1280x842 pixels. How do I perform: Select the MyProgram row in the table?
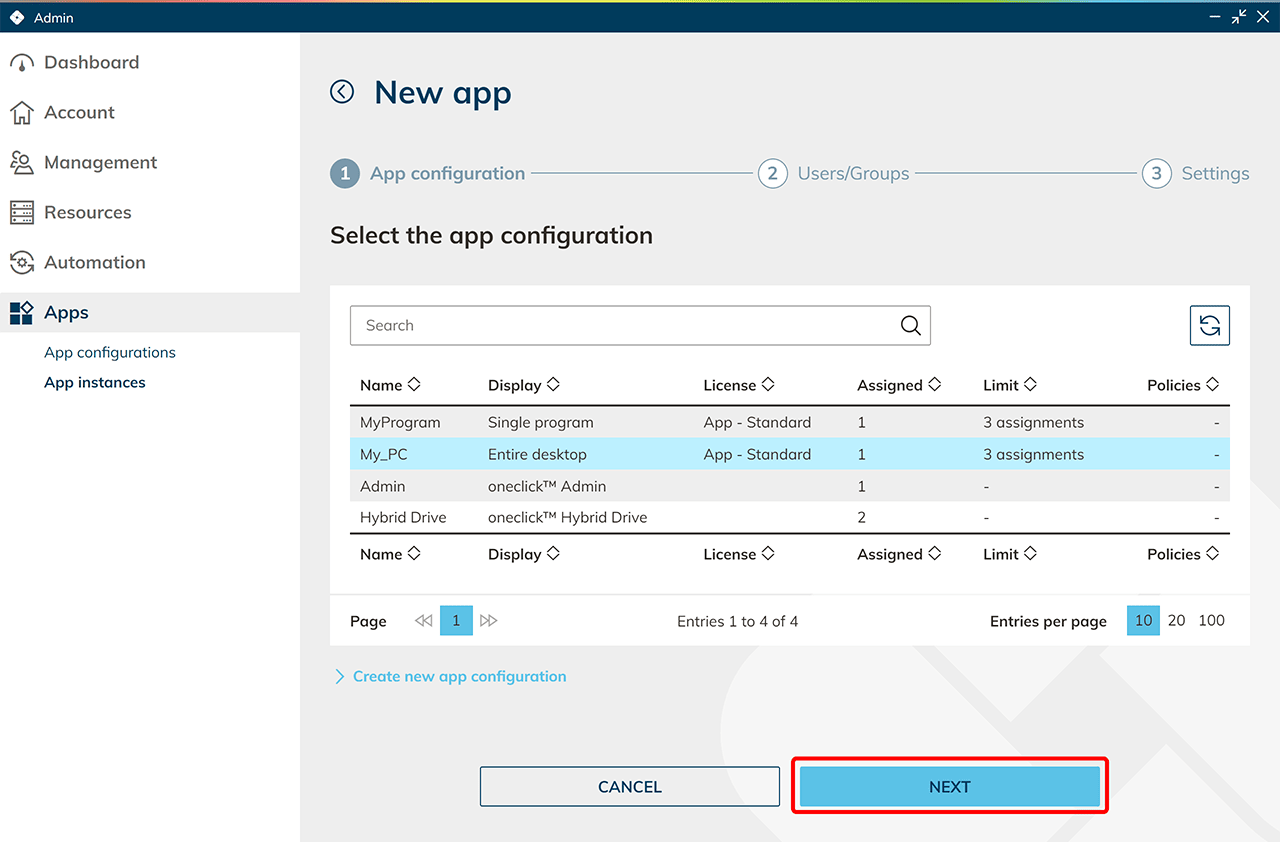(400, 422)
